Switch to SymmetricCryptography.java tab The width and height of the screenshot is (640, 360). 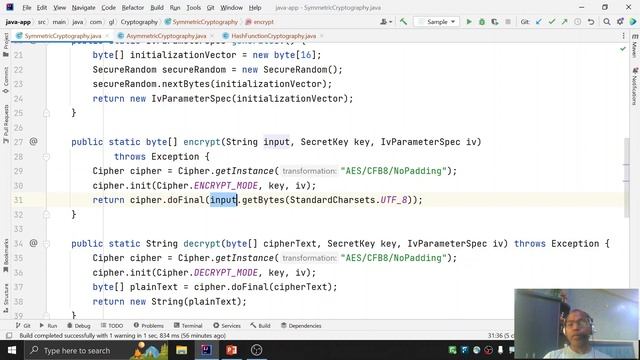tap(62, 36)
